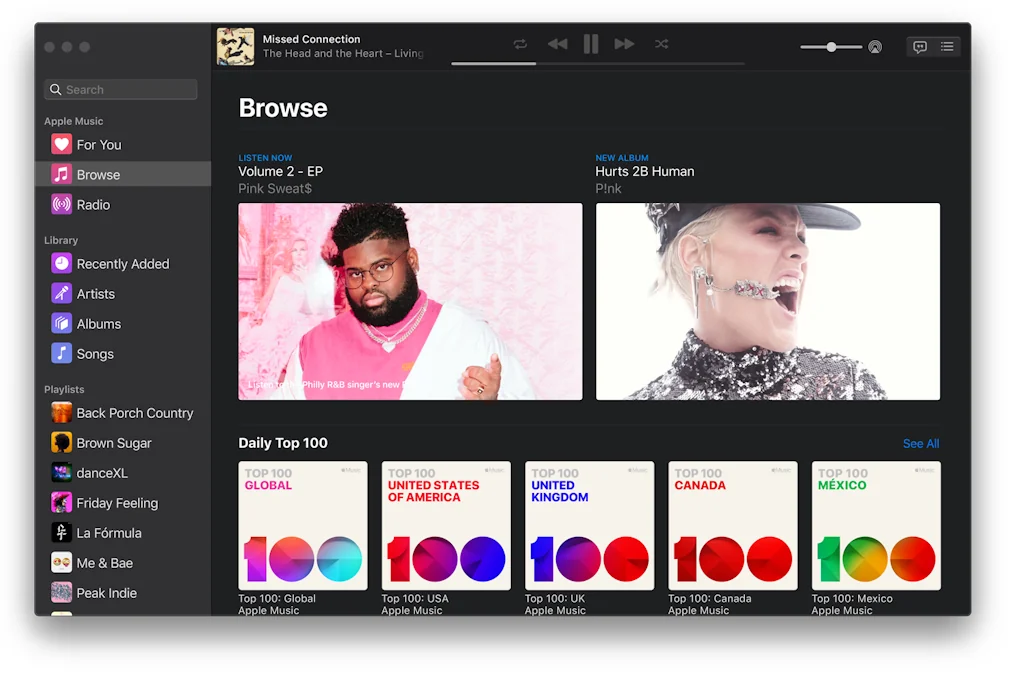Toggle repeat playback mode
This screenshot has width=1024, height=679.
[x=519, y=44]
